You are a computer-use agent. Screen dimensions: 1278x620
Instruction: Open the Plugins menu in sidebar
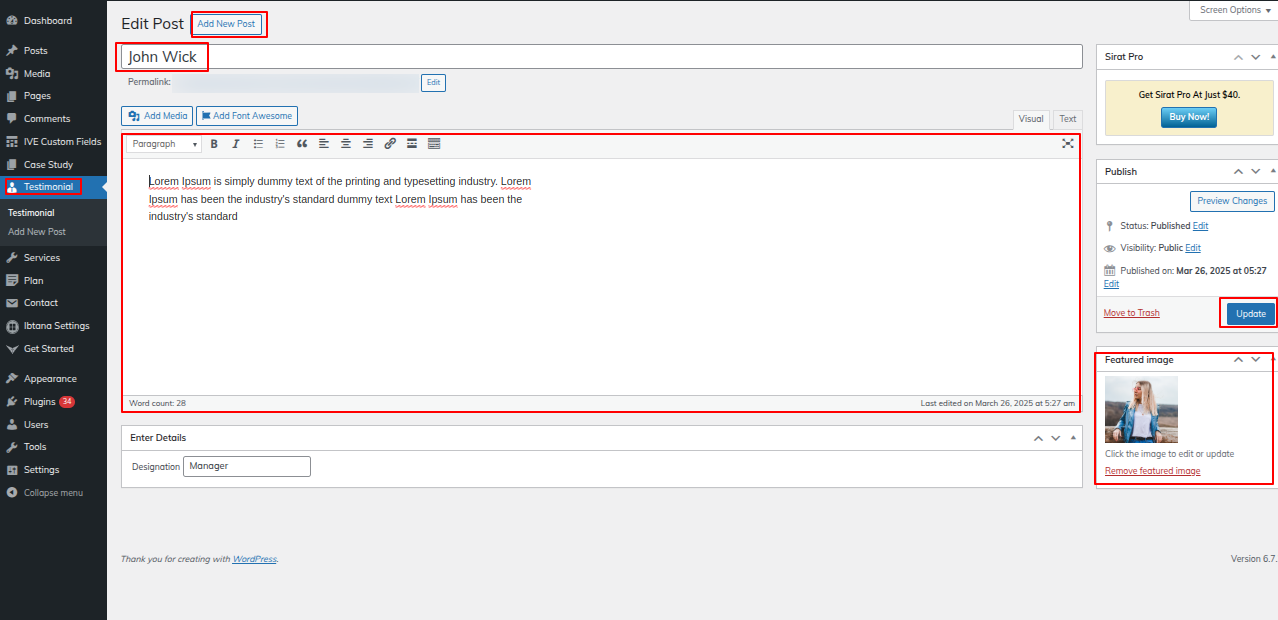pyautogui.click(x=40, y=402)
